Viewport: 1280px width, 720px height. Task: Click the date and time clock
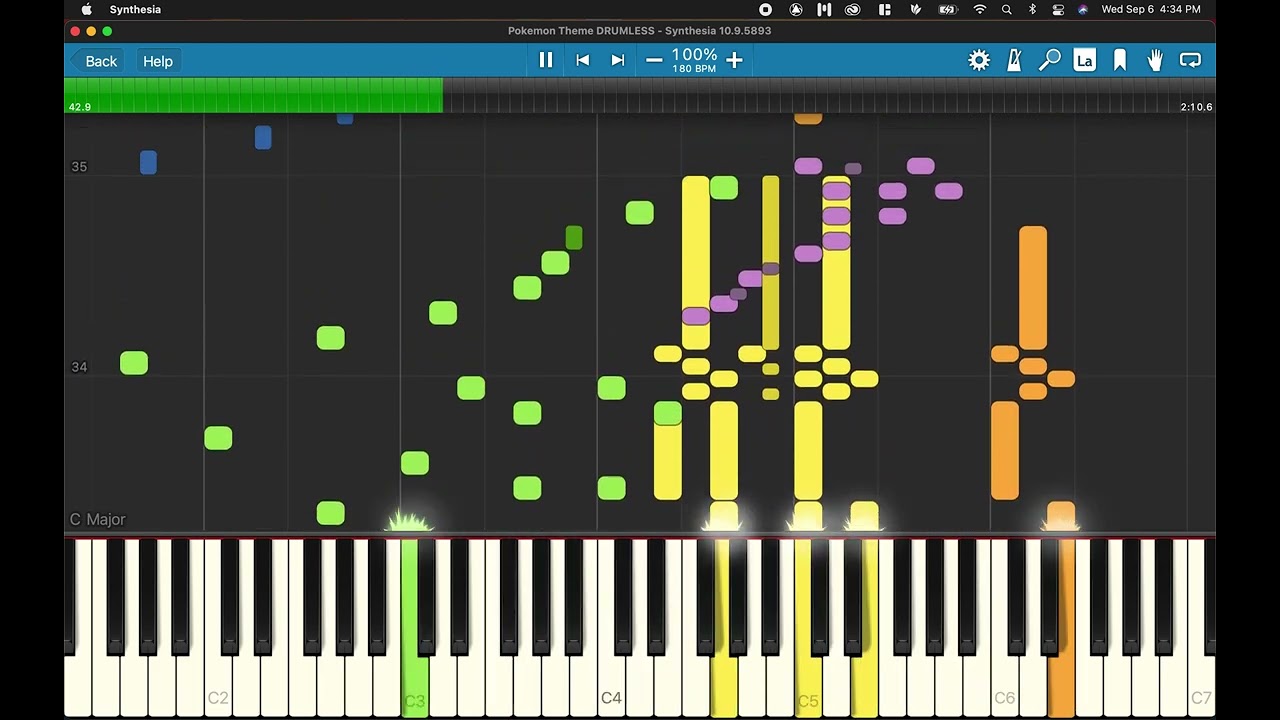pos(1151,9)
